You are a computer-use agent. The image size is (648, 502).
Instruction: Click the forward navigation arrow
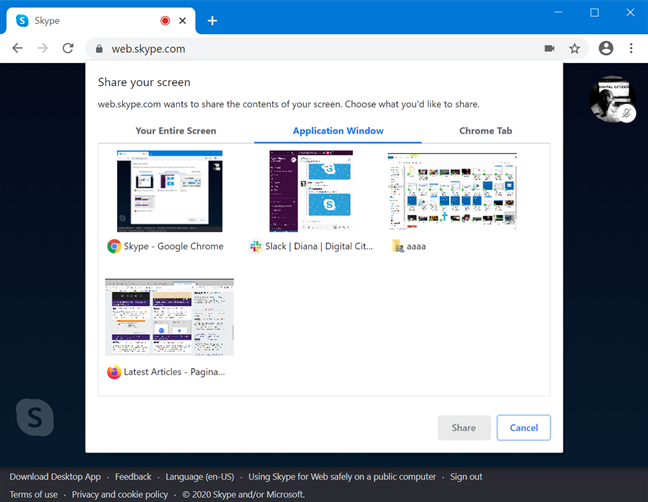pyautogui.click(x=43, y=48)
